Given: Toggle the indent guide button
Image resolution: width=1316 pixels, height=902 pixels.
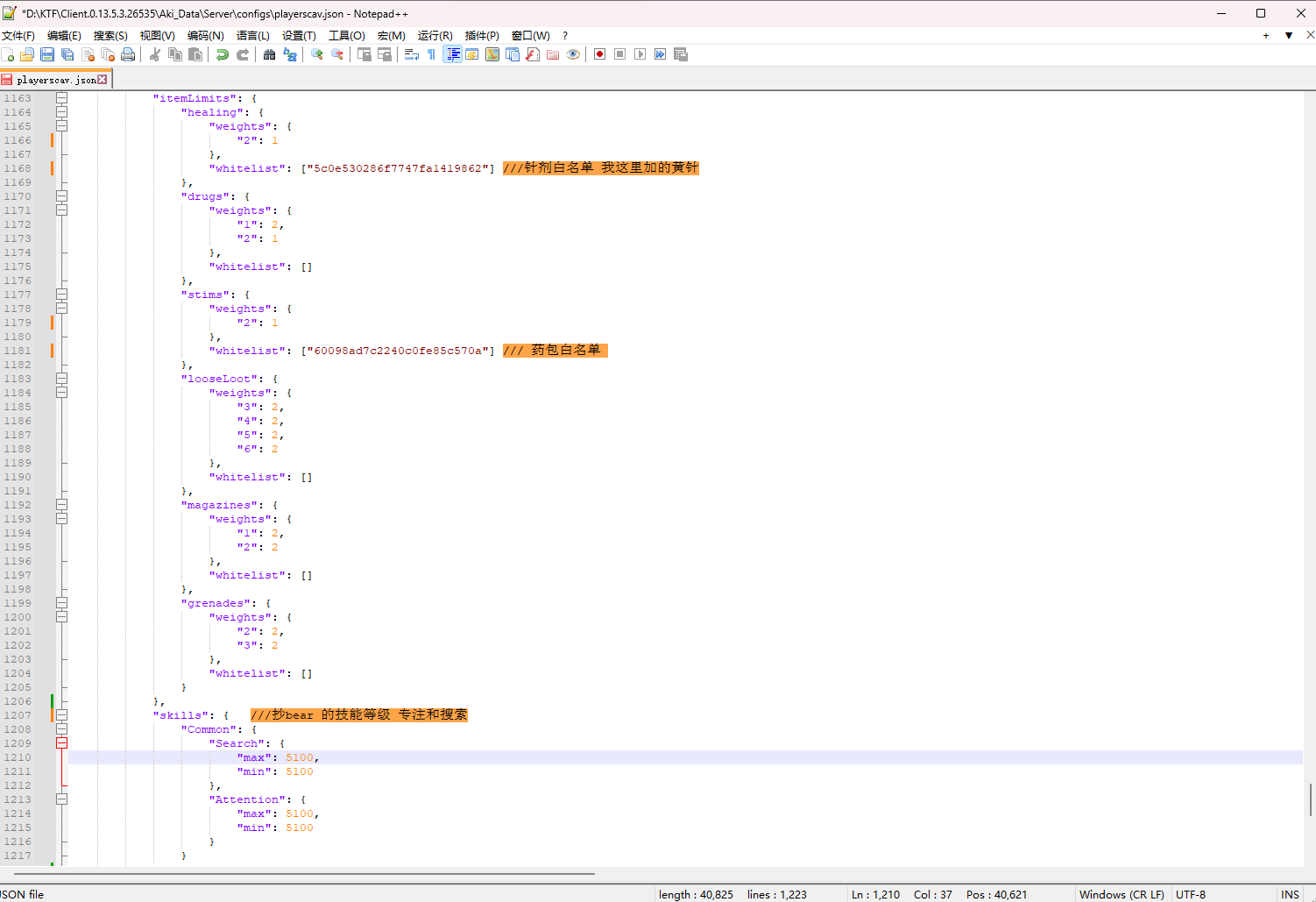Looking at the screenshot, I should [452, 54].
